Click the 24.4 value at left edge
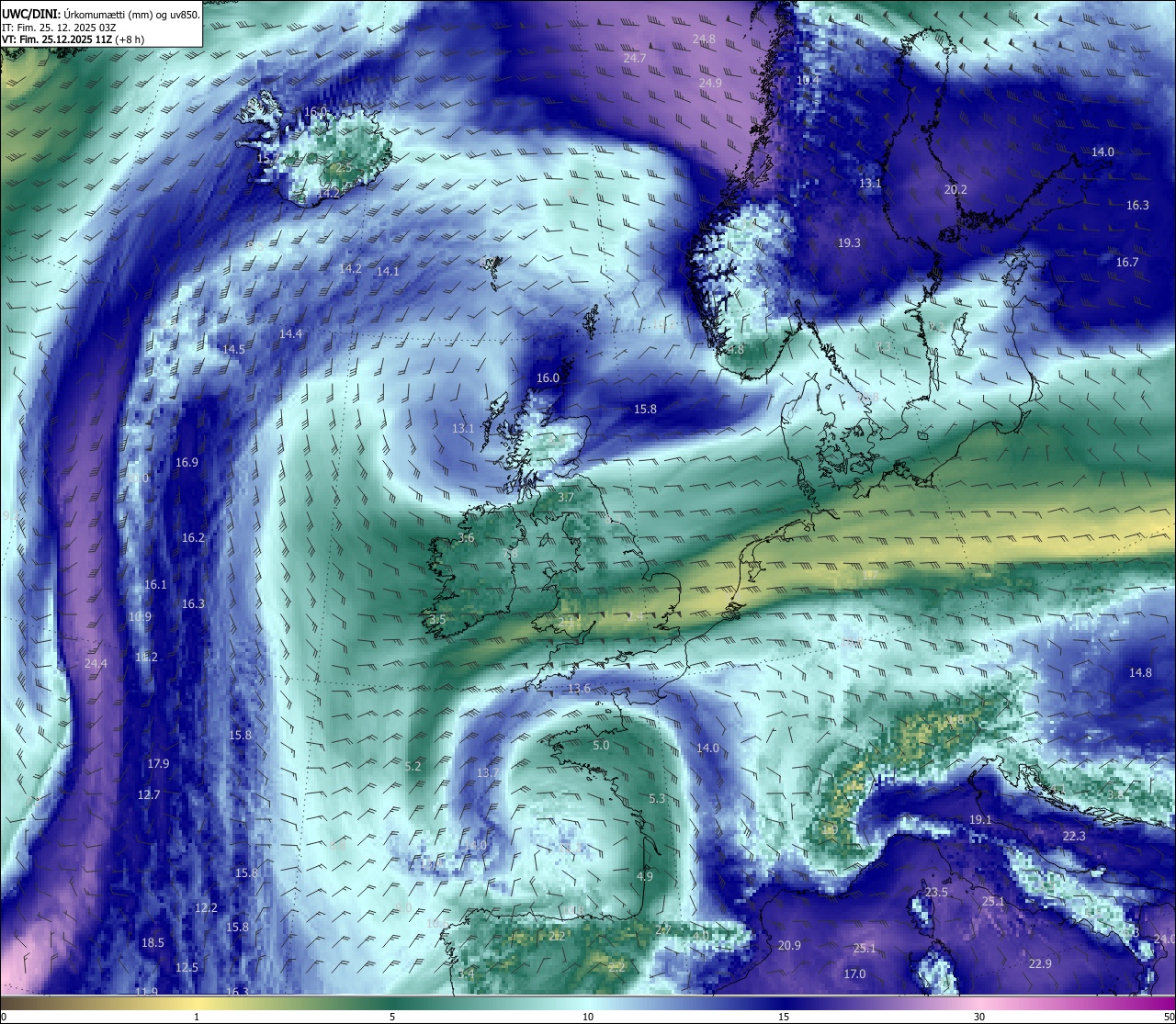Viewport: 1176px width, 1024px height. coord(96,663)
